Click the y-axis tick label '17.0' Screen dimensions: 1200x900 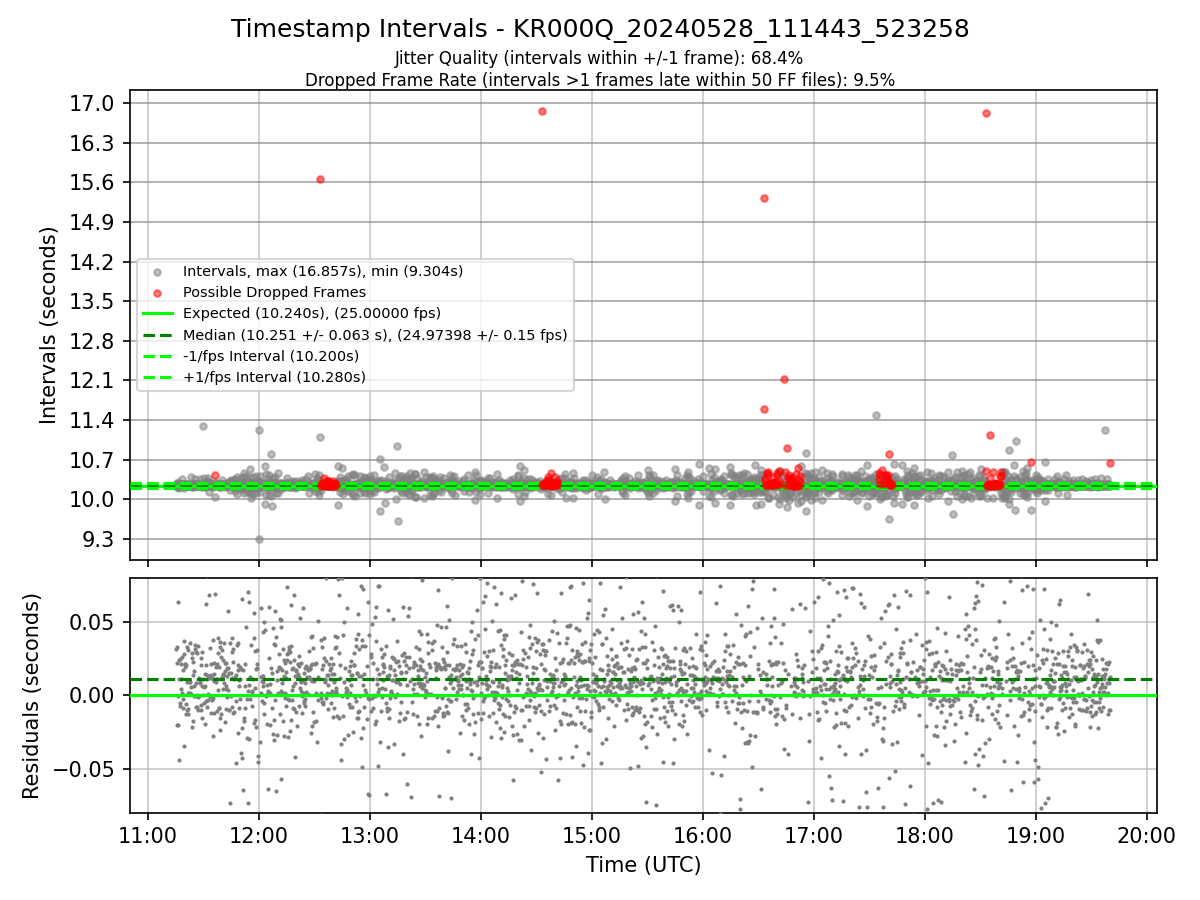pyautogui.click(x=93, y=104)
